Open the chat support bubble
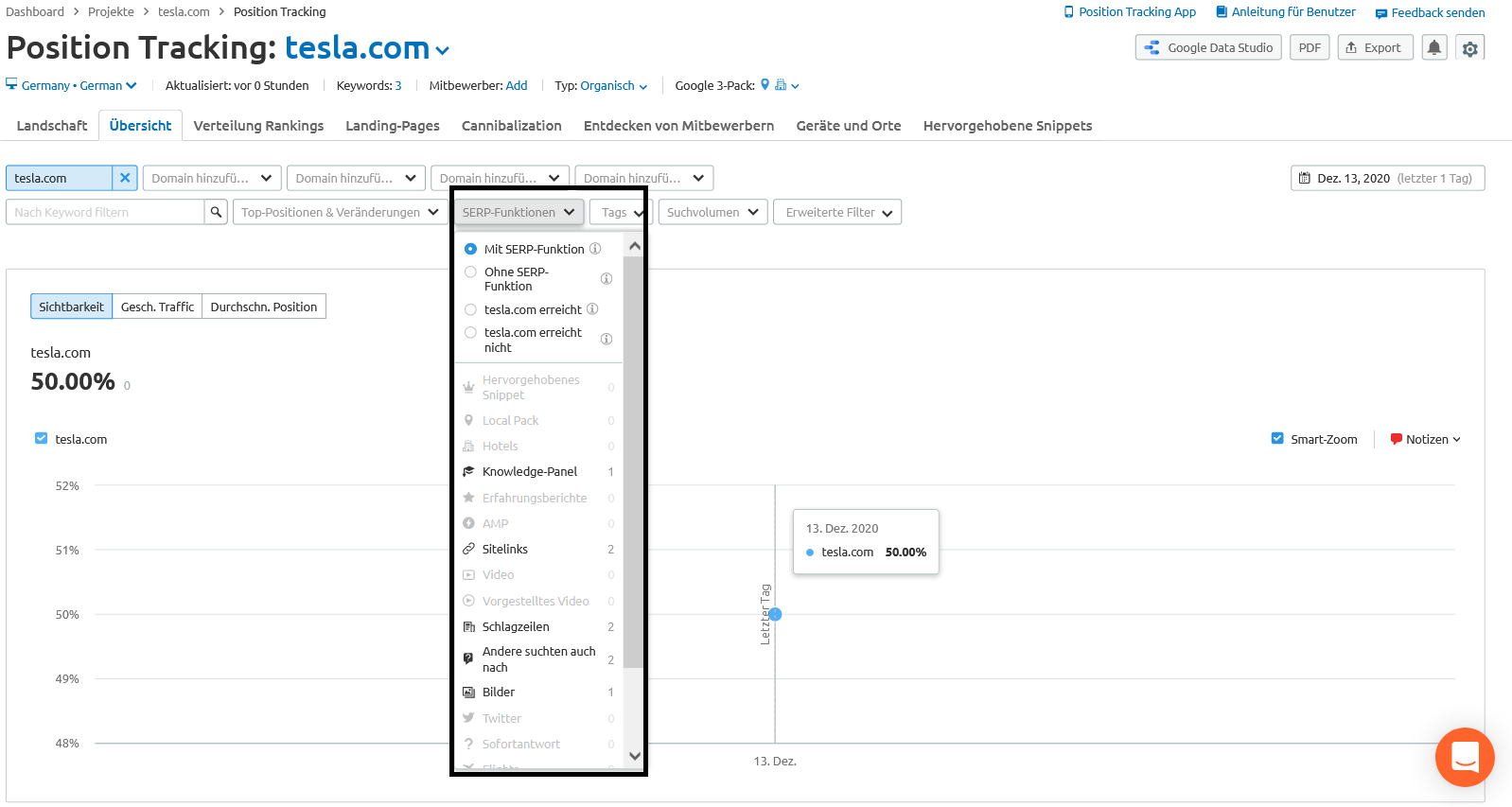Screen dimensions: 1512x807 (1465, 757)
